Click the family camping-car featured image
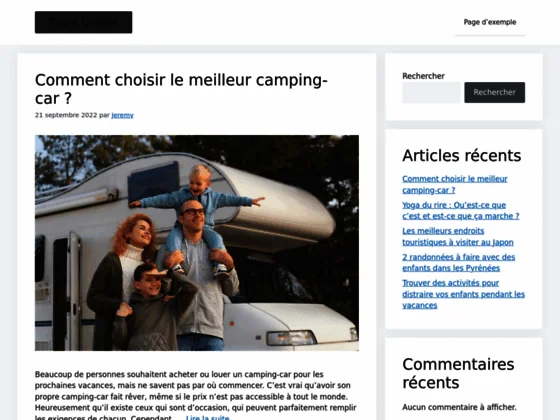This screenshot has width=560, height=420. (197, 243)
